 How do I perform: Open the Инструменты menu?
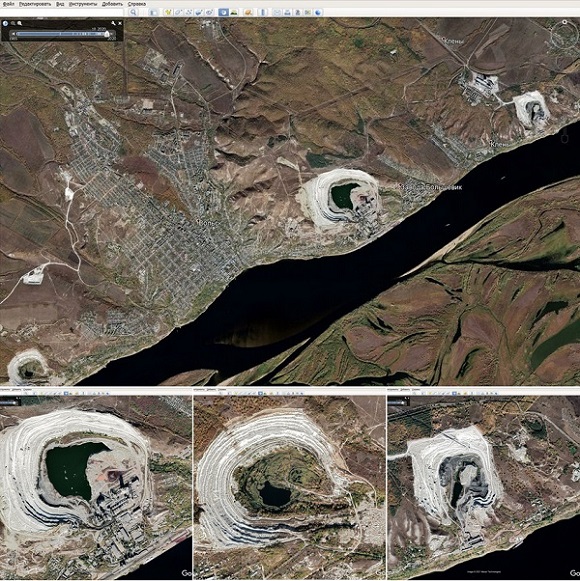pos(83,4)
